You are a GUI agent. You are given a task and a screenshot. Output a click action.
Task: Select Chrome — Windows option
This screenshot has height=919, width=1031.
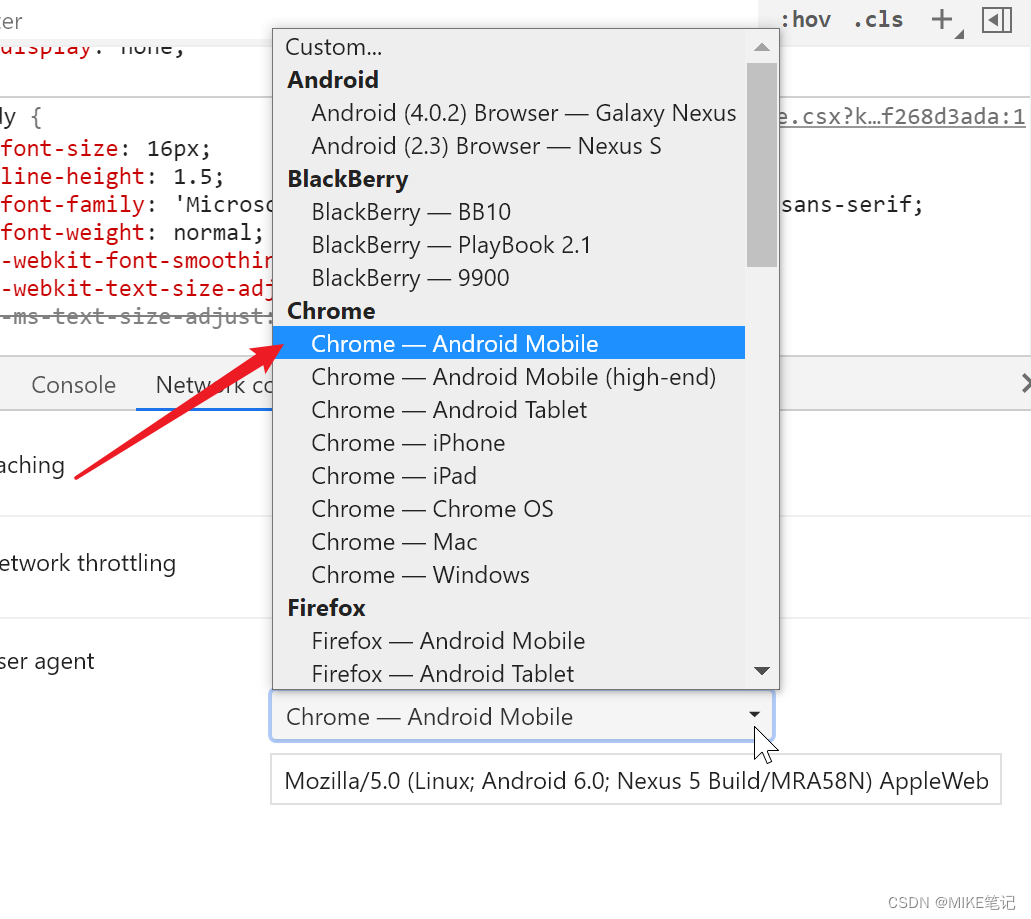(509, 575)
